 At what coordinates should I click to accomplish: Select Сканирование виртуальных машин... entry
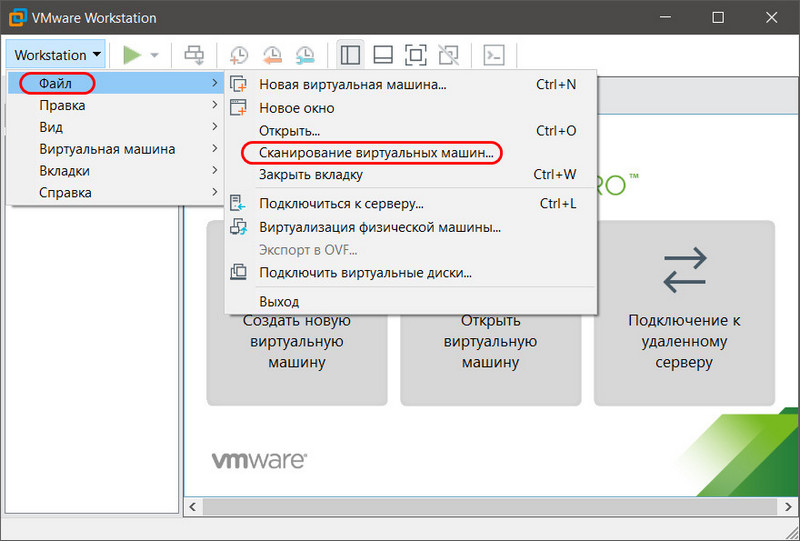(411, 153)
